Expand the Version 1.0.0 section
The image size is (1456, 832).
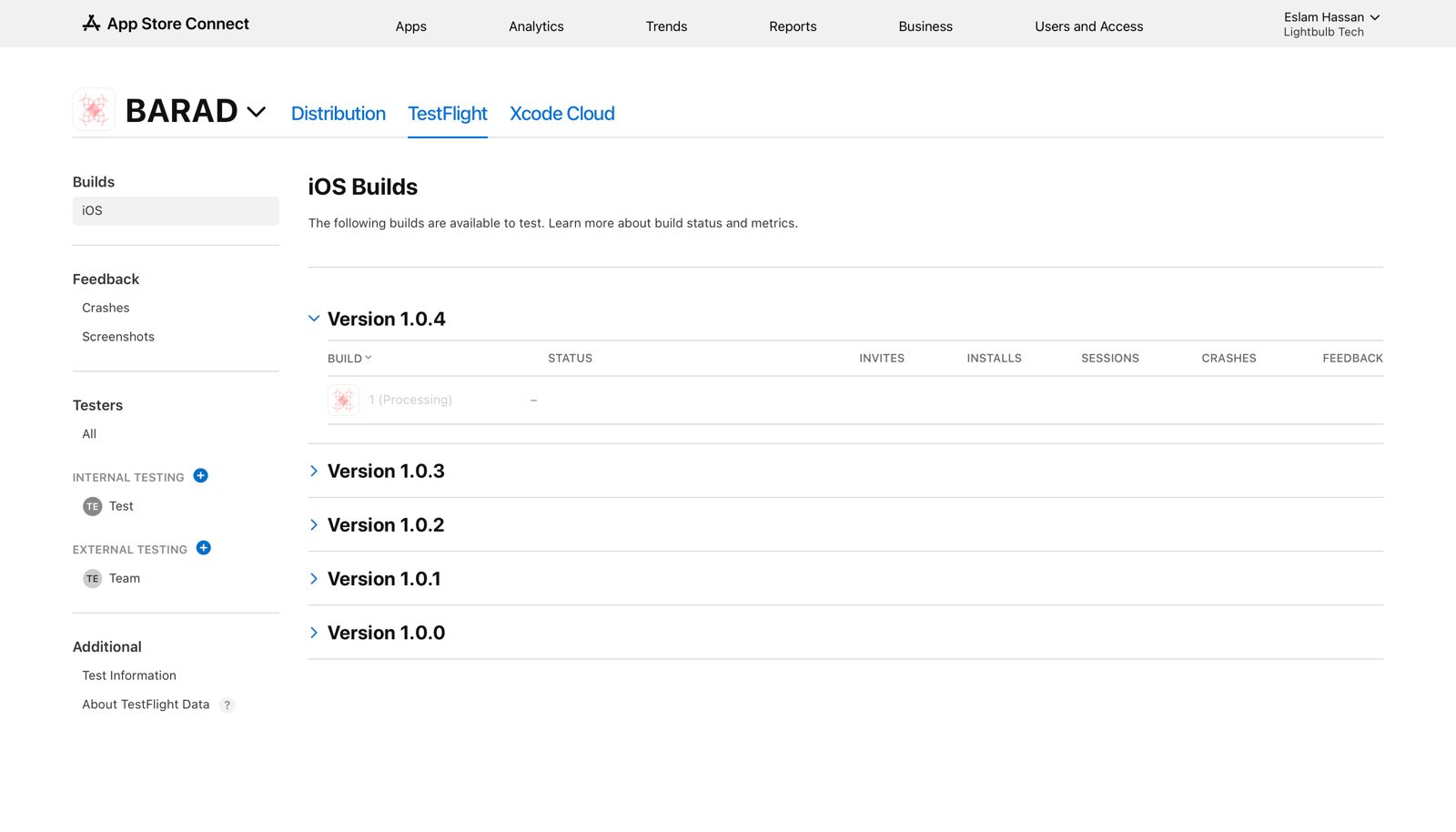[314, 633]
